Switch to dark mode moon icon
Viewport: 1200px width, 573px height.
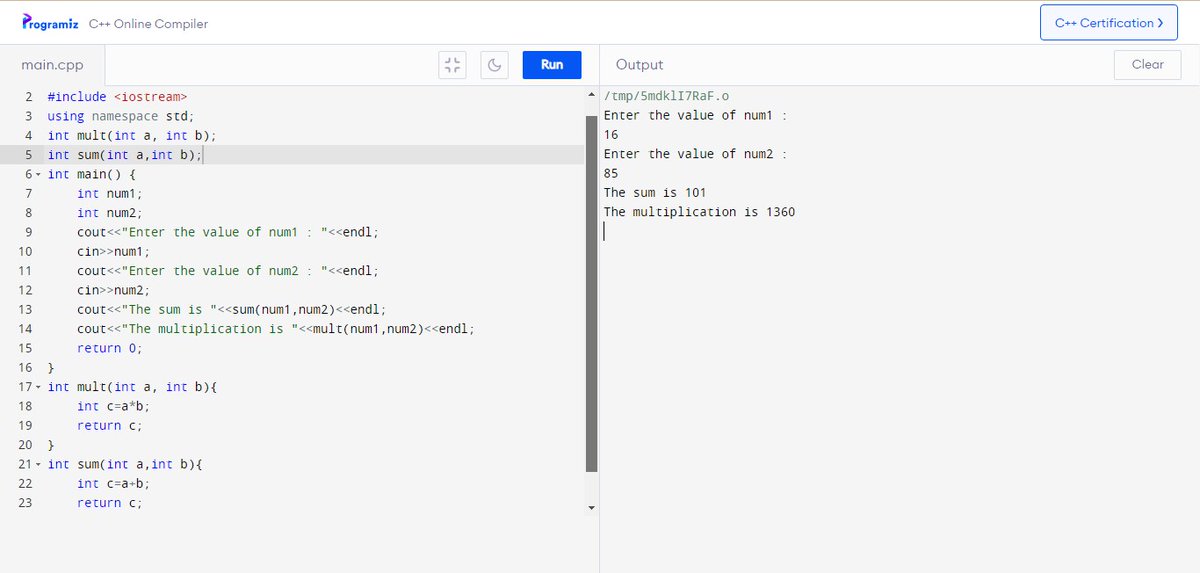[x=494, y=65]
